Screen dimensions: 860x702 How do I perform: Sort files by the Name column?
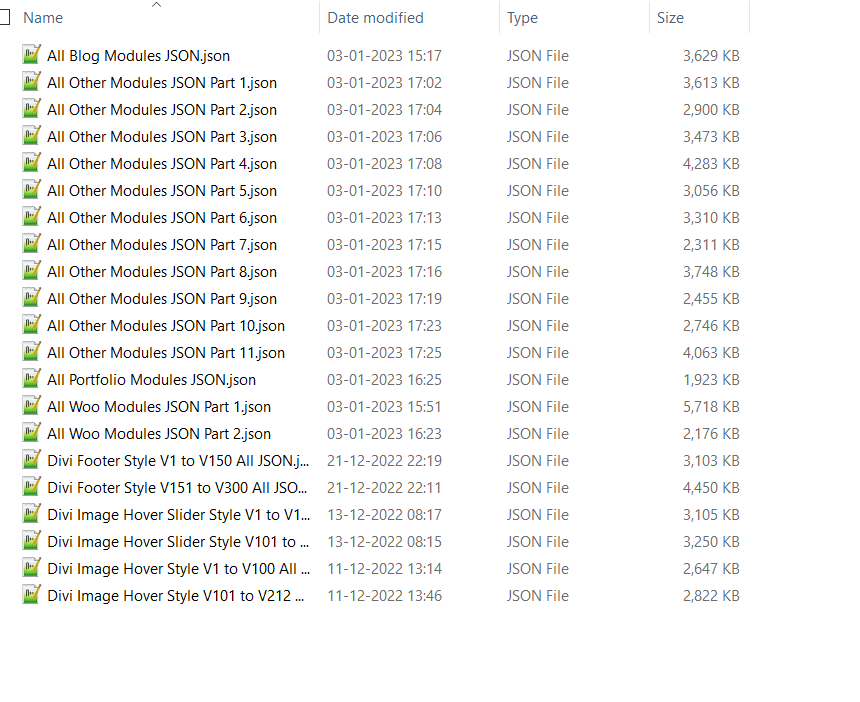(x=43, y=18)
